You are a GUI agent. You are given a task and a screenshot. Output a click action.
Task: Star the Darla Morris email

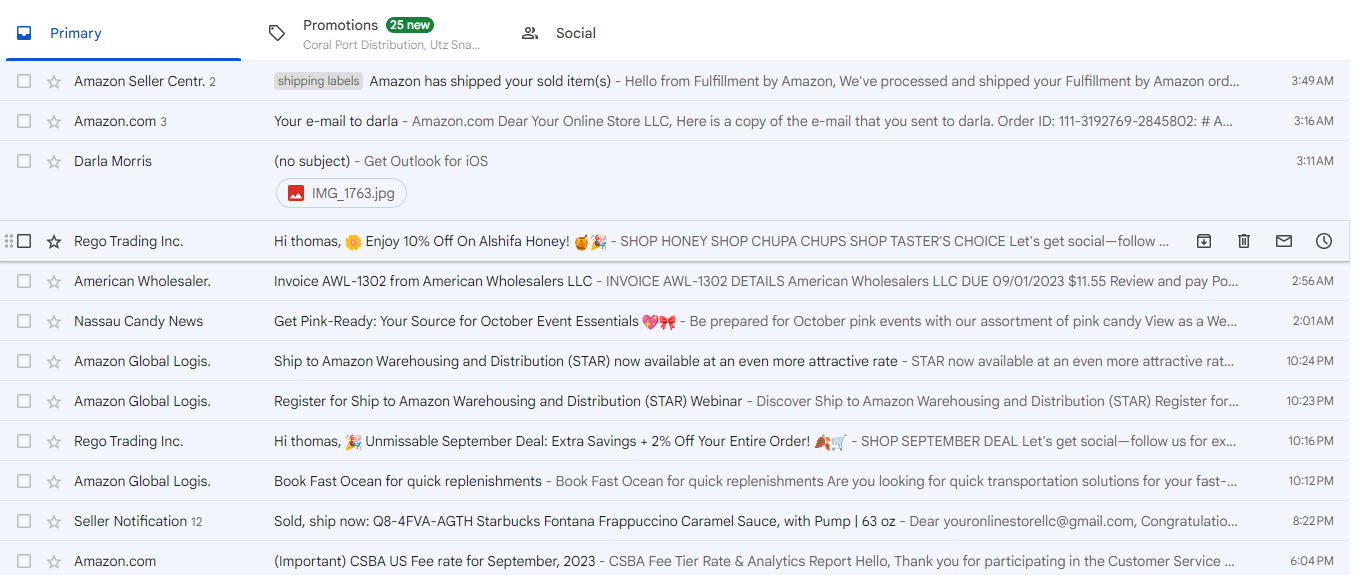(54, 161)
